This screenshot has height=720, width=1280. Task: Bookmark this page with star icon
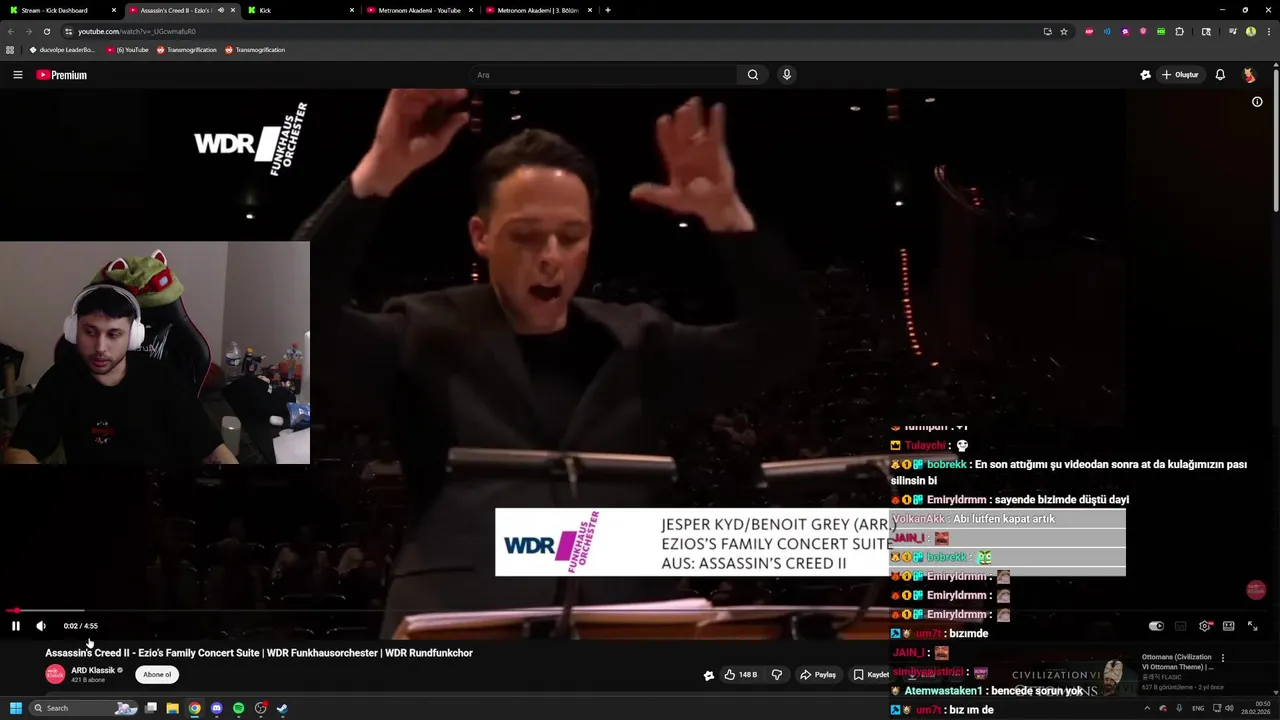point(1064,31)
